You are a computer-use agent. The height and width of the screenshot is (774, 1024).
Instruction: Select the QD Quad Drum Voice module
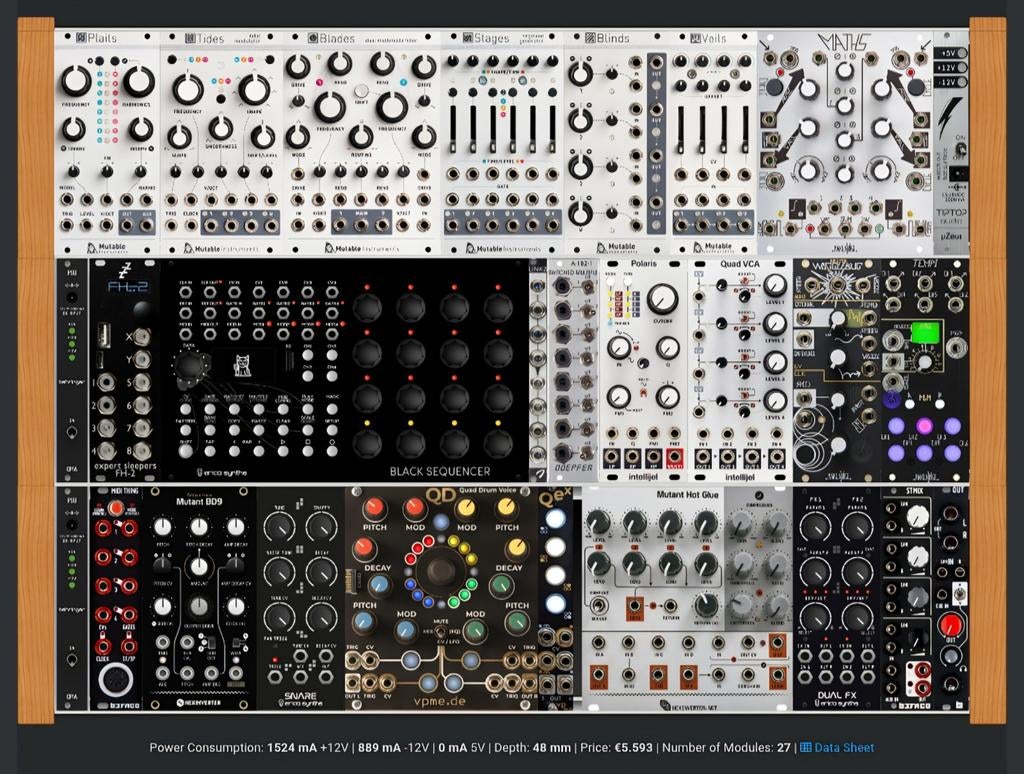pos(441,598)
